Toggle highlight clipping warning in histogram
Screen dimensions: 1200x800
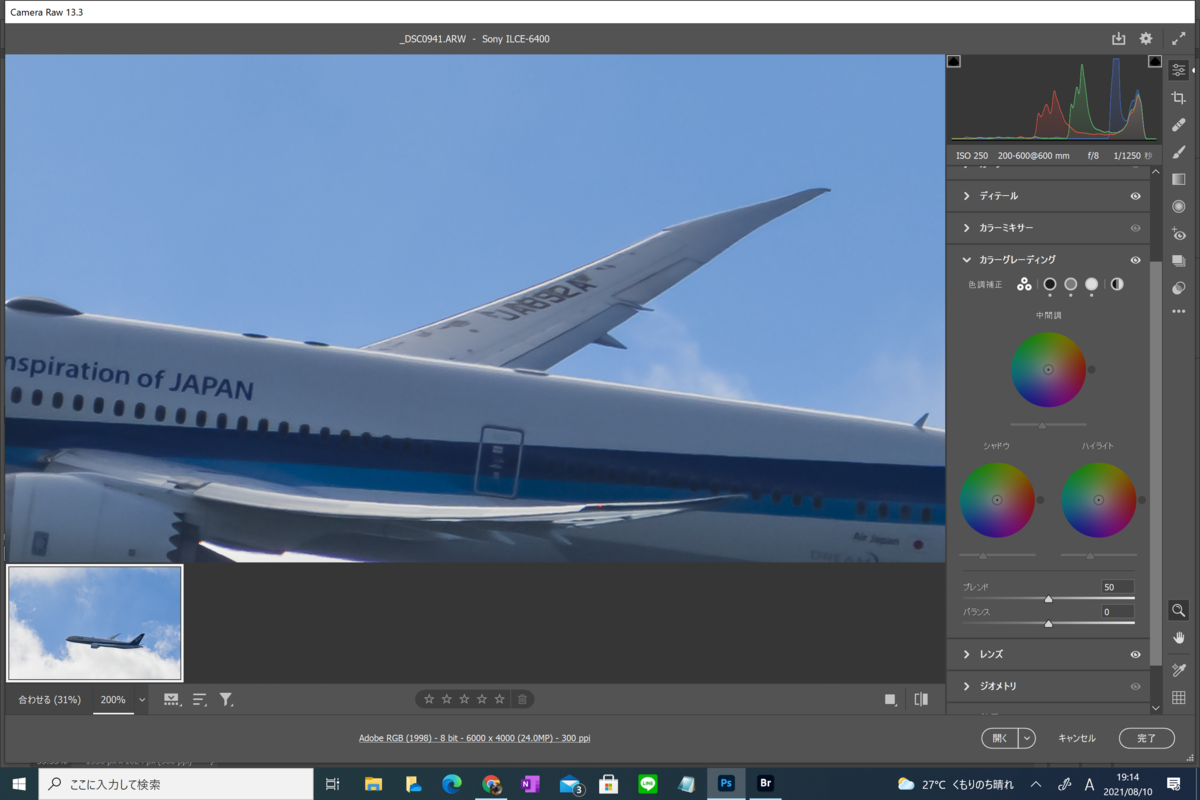[1155, 61]
